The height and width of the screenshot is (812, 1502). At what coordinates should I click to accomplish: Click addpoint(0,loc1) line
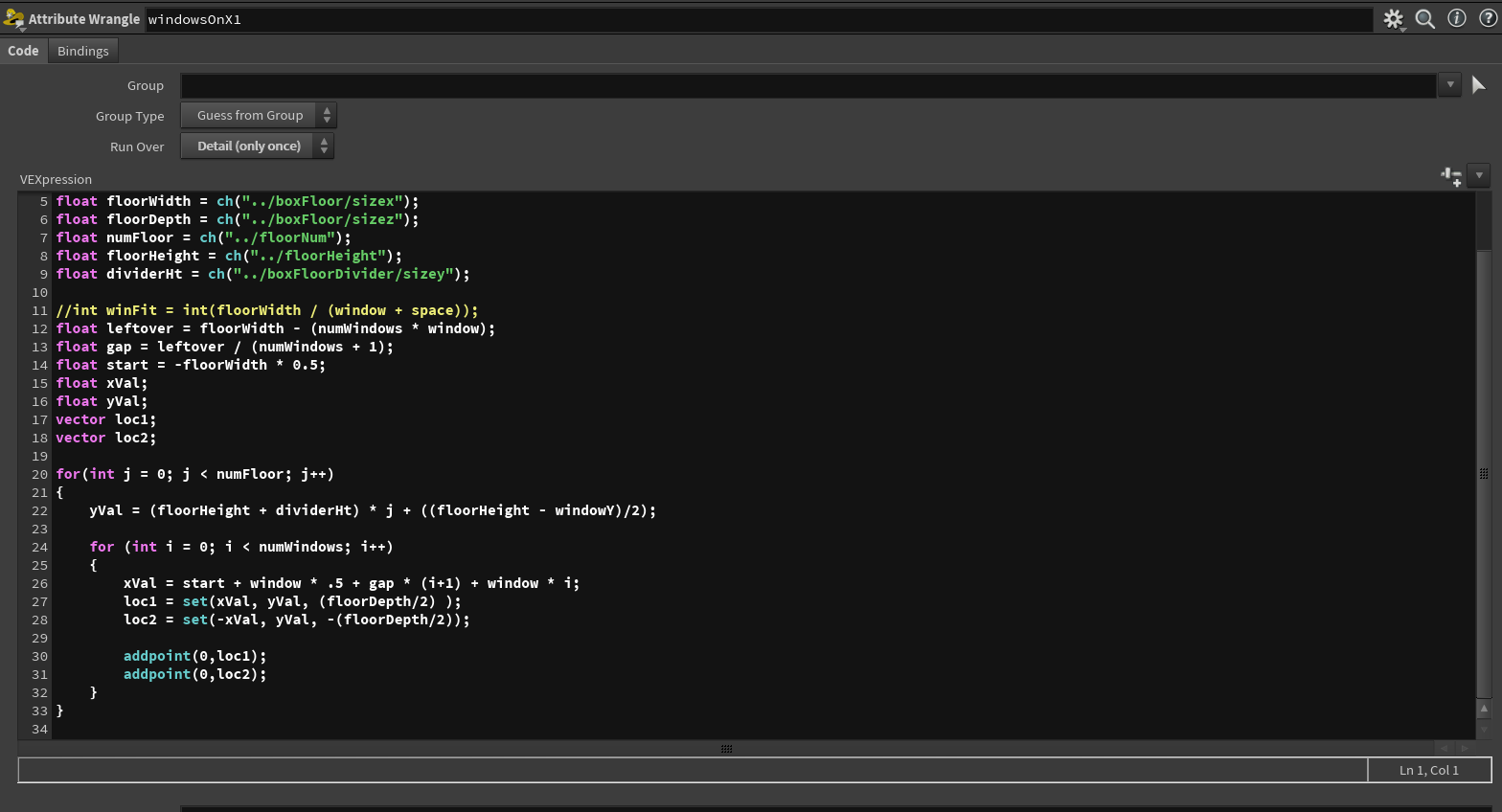point(195,656)
